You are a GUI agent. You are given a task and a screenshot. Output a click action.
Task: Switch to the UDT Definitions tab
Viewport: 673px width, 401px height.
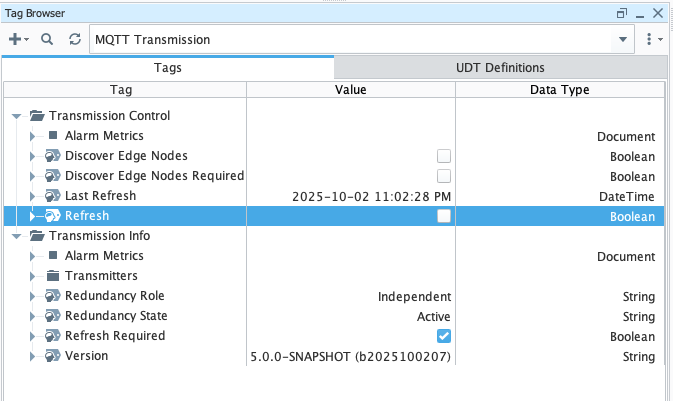pos(499,68)
